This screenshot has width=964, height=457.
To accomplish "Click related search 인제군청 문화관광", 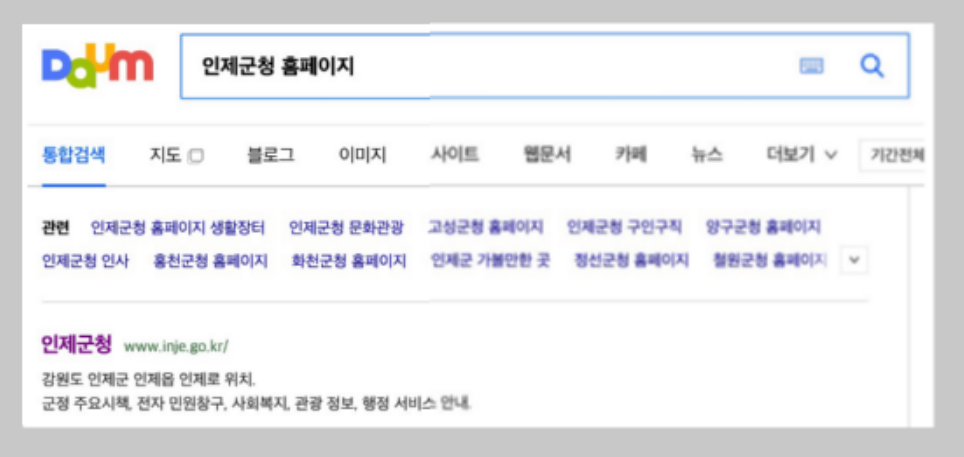I will (x=346, y=228).
